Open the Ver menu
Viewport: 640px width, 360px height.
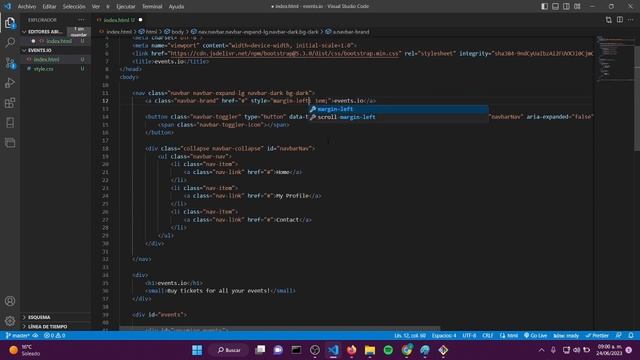[x=96, y=7]
